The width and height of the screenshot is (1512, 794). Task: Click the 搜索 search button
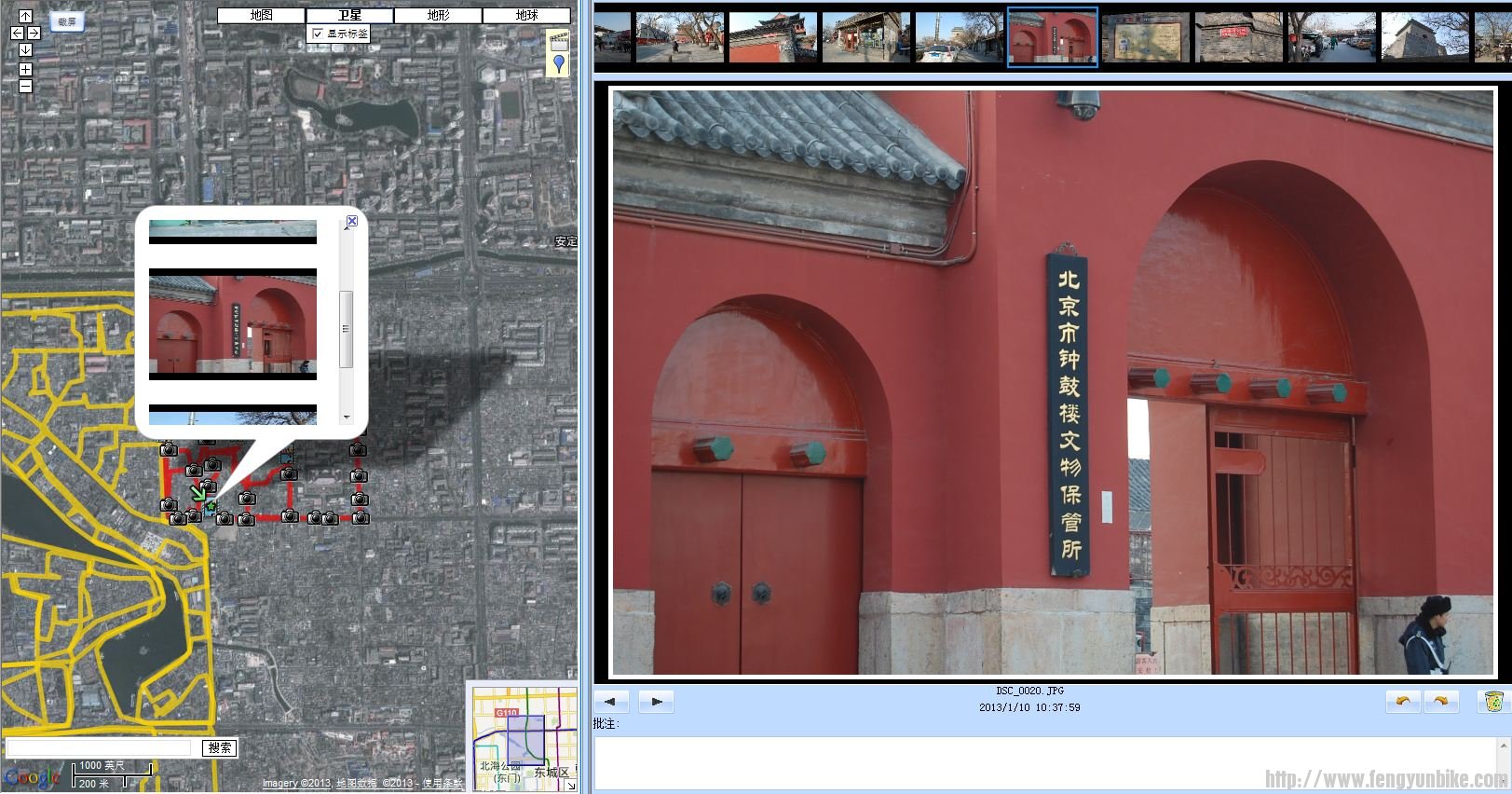[x=220, y=747]
